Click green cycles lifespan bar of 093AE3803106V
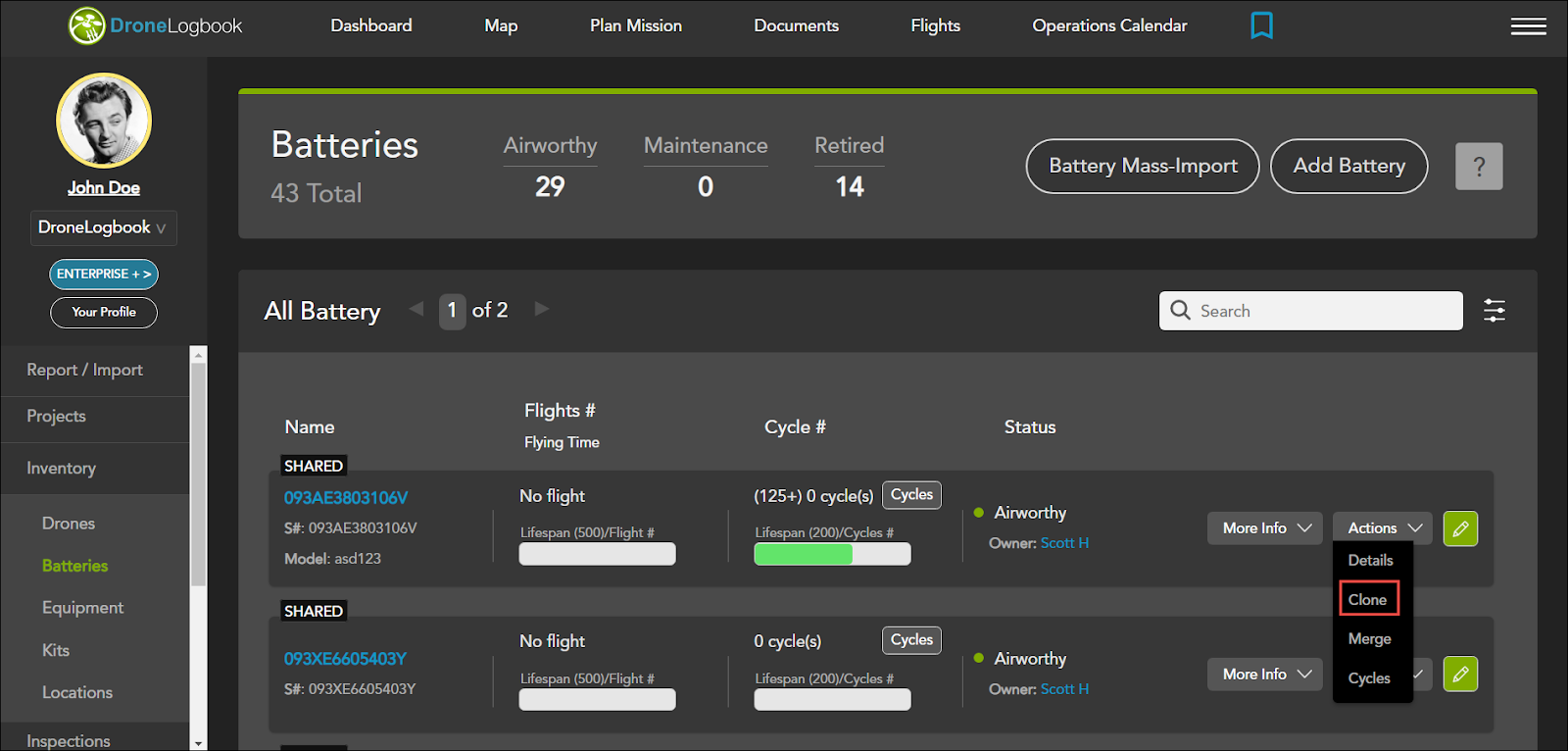The image size is (1568, 751). click(832, 554)
